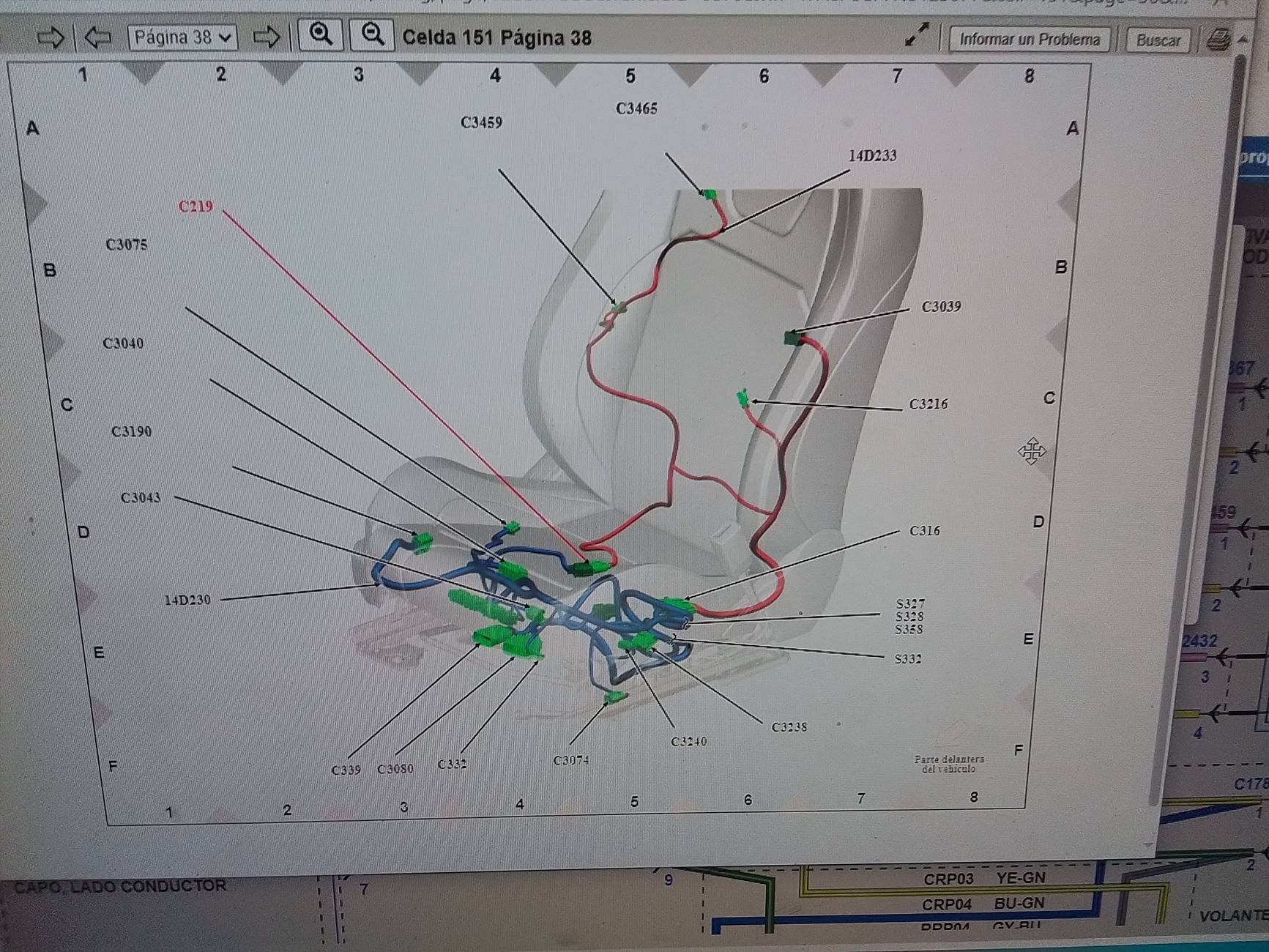
Task: Click the Informar un Problema button
Action: tap(1030, 40)
